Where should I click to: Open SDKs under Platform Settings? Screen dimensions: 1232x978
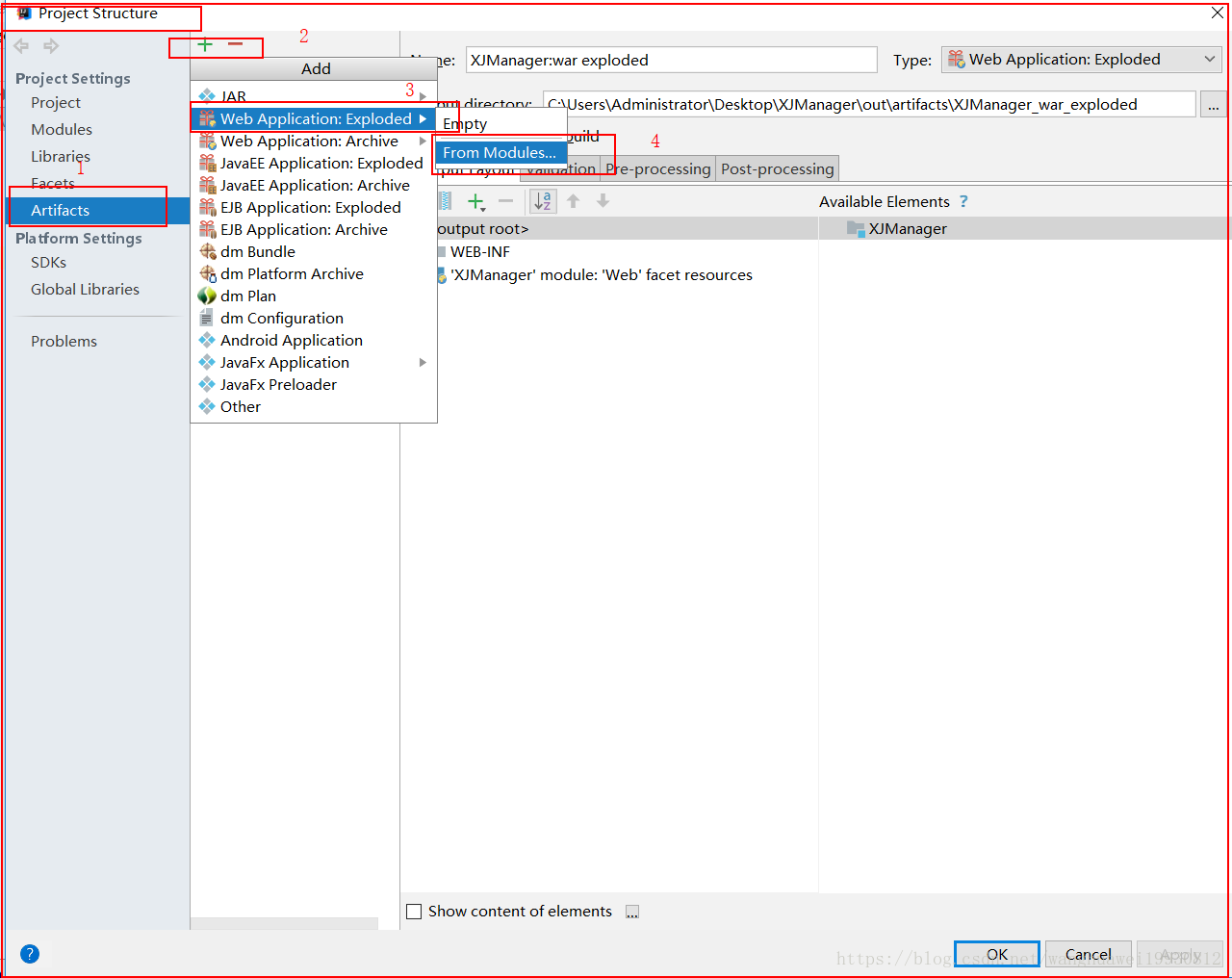48,262
